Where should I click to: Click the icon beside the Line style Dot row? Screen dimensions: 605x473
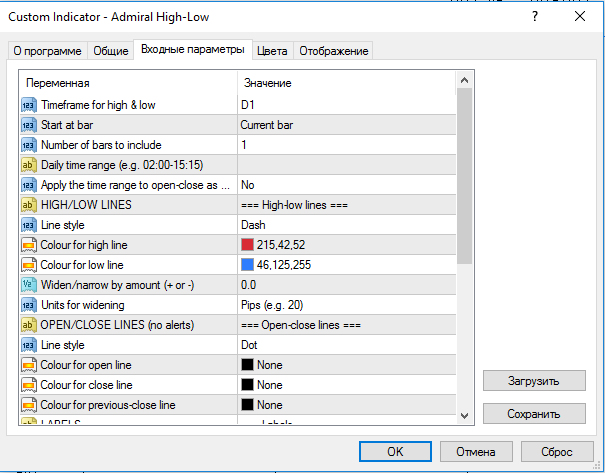pyautogui.click(x=29, y=345)
